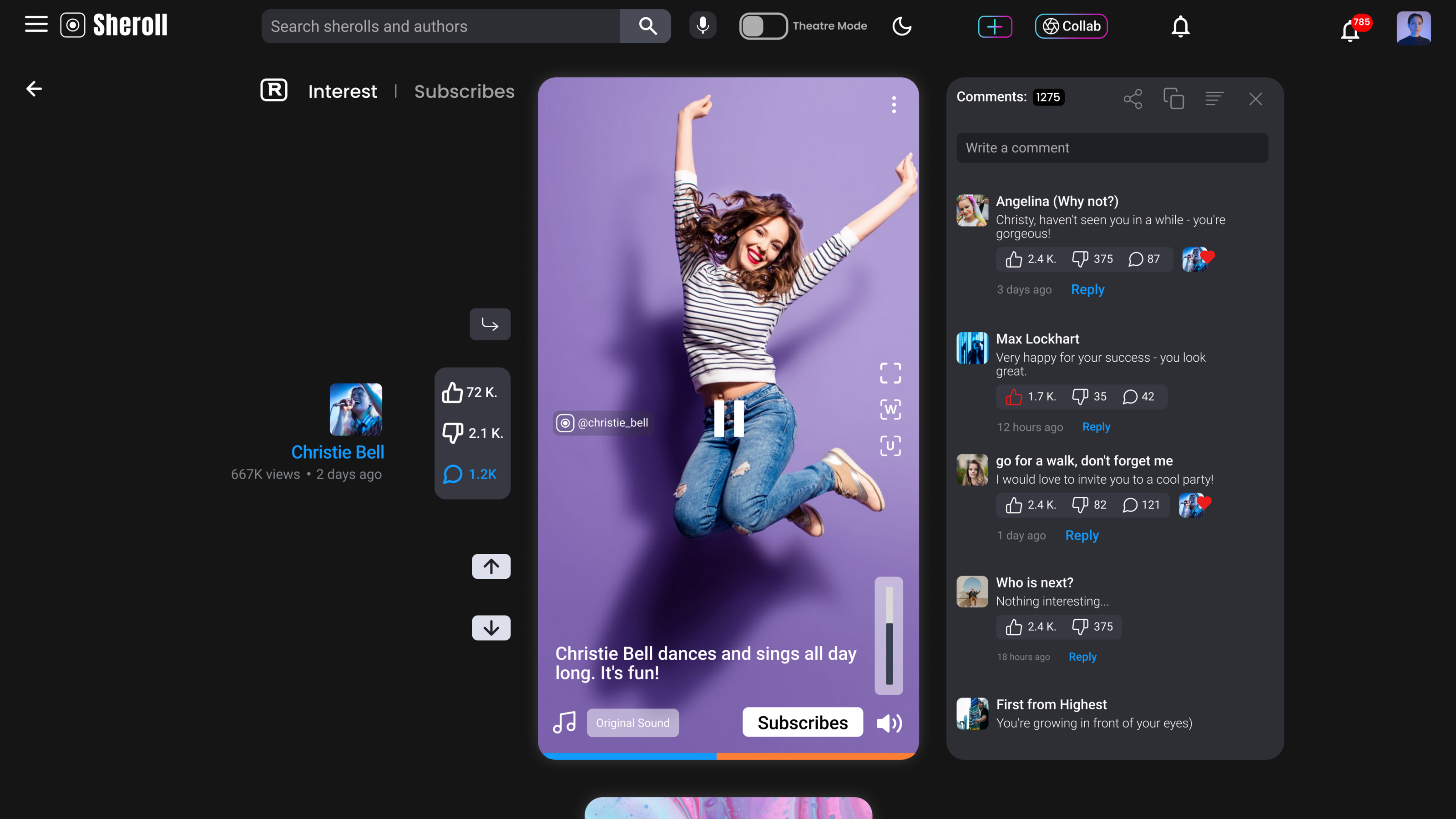Viewport: 1456px width, 819px height.
Task: Open the Collab button
Action: (x=1071, y=26)
